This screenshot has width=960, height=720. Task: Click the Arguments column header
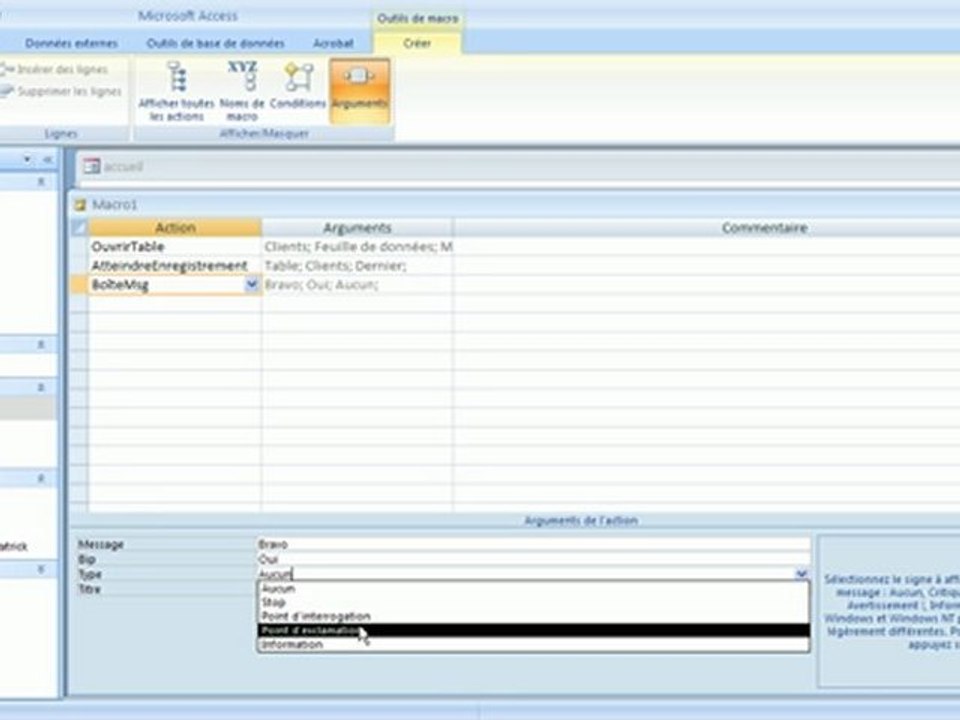click(x=357, y=228)
